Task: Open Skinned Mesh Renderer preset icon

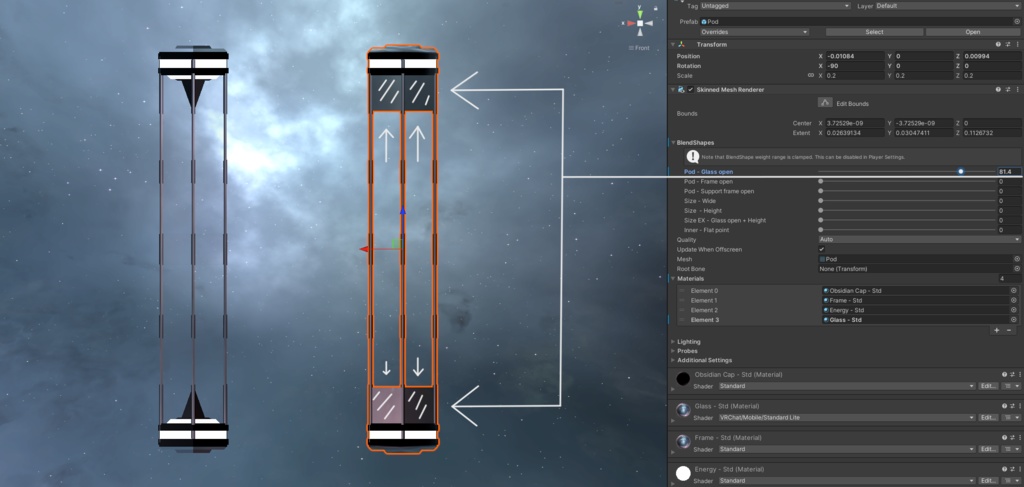Action: point(1008,89)
